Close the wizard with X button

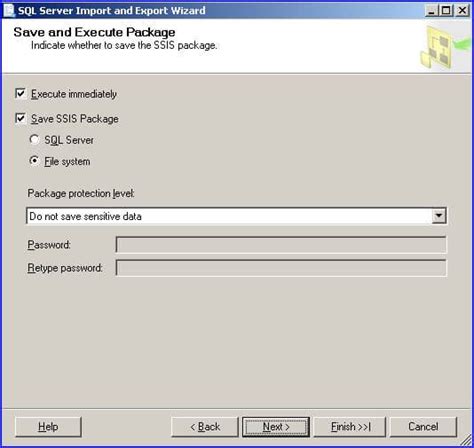[x=462, y=11]
